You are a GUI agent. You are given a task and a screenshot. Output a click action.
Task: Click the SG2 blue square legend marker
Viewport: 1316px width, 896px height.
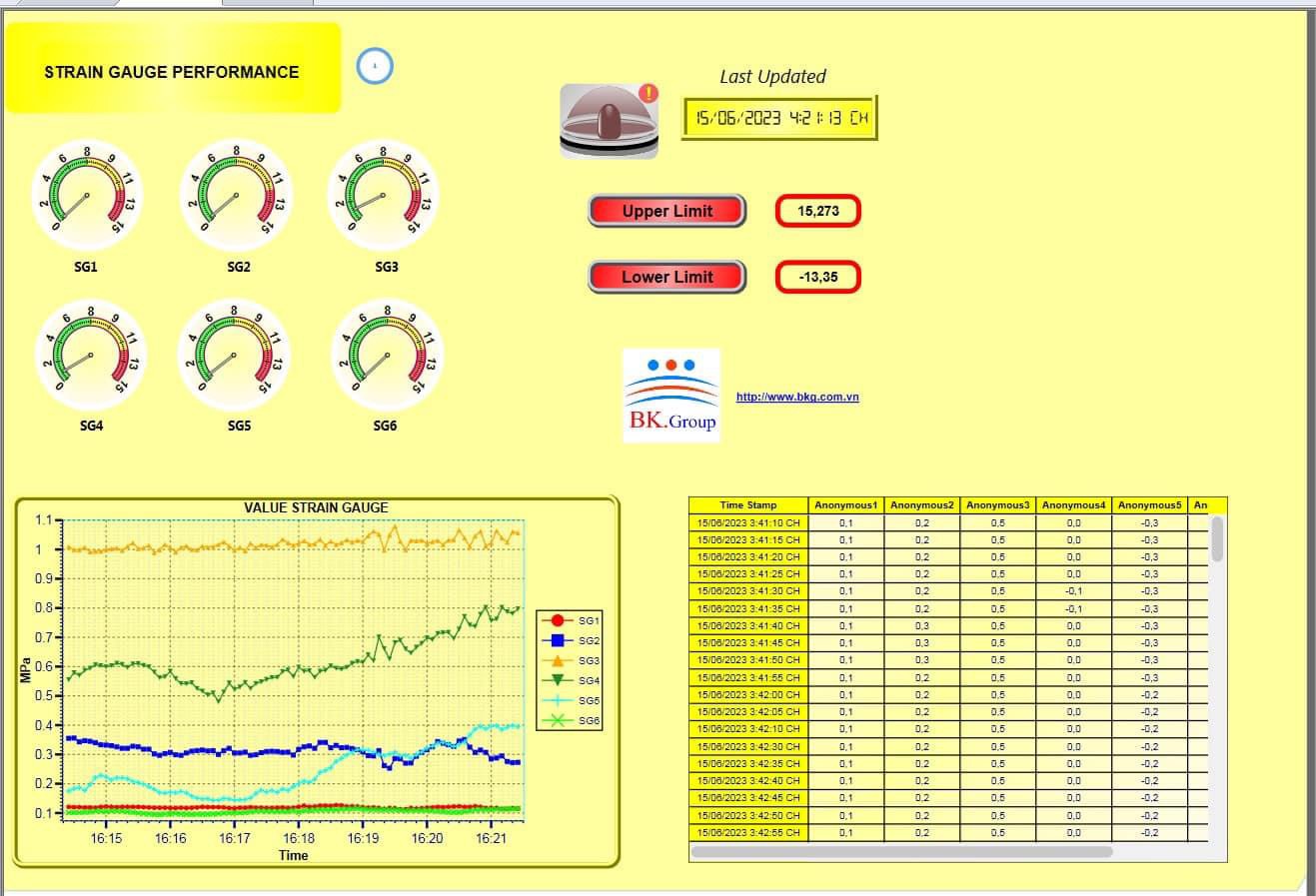[559, 640]
